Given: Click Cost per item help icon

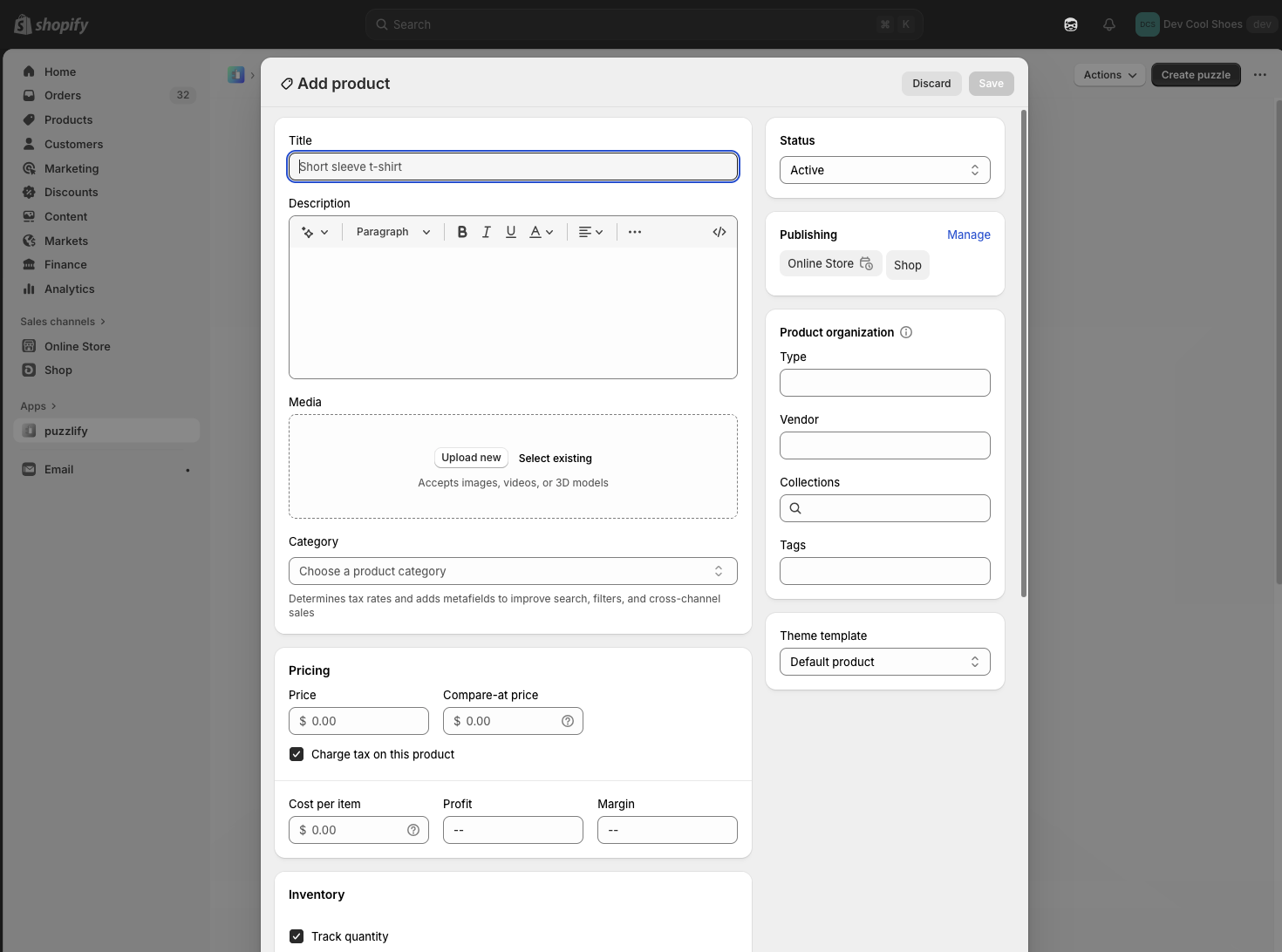Looking at the screenshot, I should 413,830.
